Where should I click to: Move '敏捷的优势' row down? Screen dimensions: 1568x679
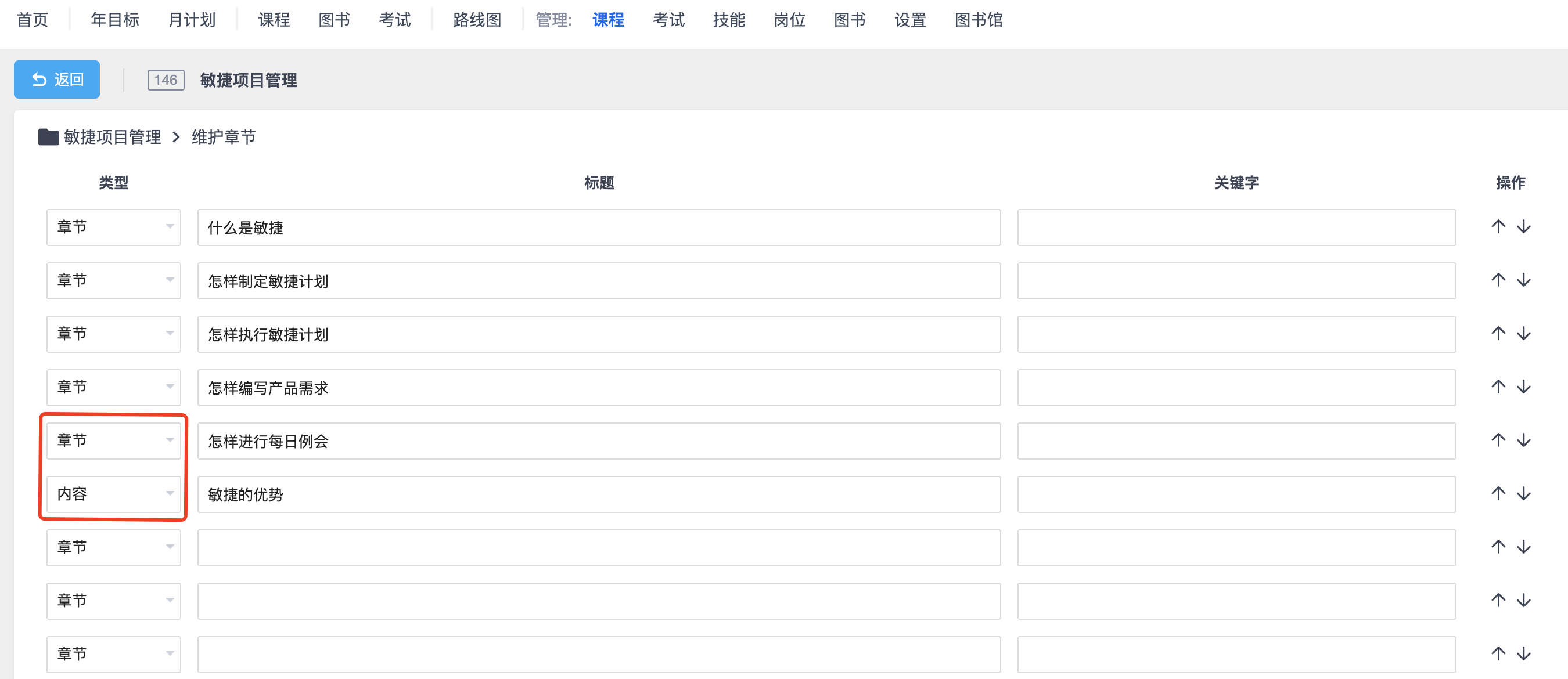1523,494
